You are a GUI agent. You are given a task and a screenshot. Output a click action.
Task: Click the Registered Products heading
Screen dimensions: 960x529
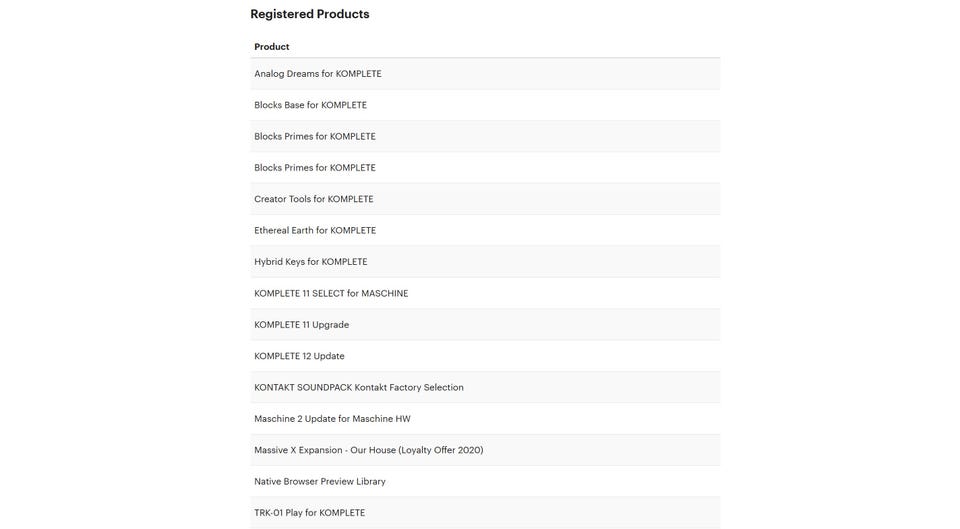(x=310, y=14)
